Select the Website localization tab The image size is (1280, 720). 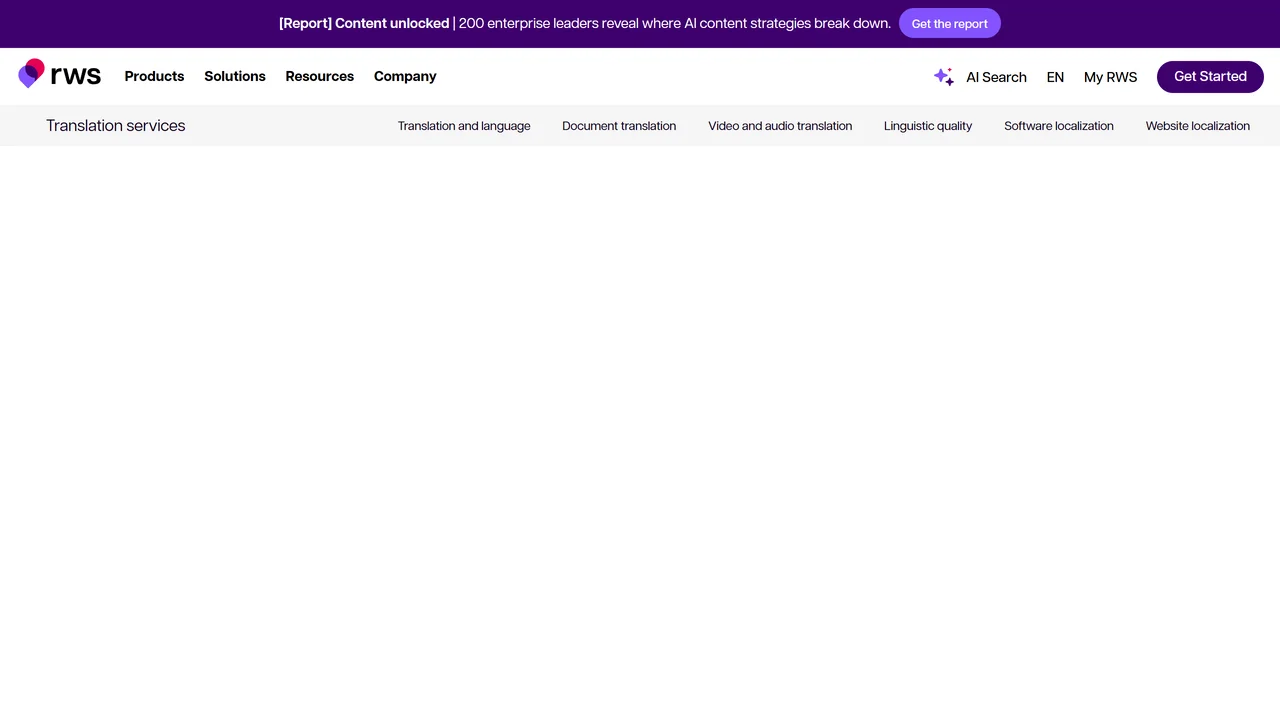pyautogui.click(x=1198, y=126)
